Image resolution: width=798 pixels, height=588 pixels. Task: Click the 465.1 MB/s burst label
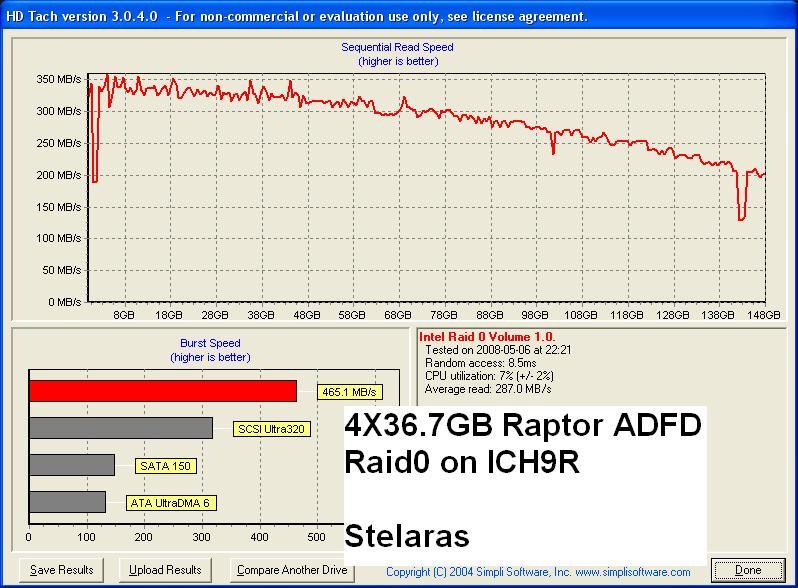pyautogui.click(x=349, y=392)
